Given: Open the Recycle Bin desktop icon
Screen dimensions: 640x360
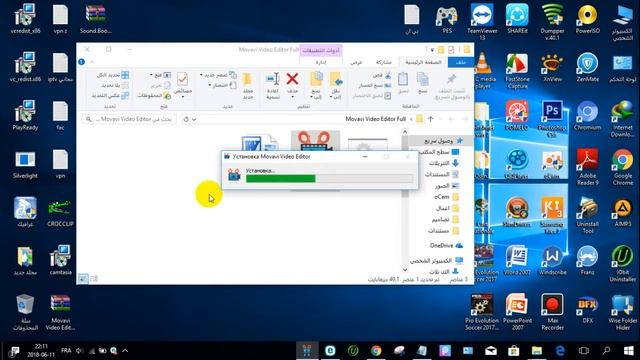Looking at the screenshot, I should tap(25, 312).
